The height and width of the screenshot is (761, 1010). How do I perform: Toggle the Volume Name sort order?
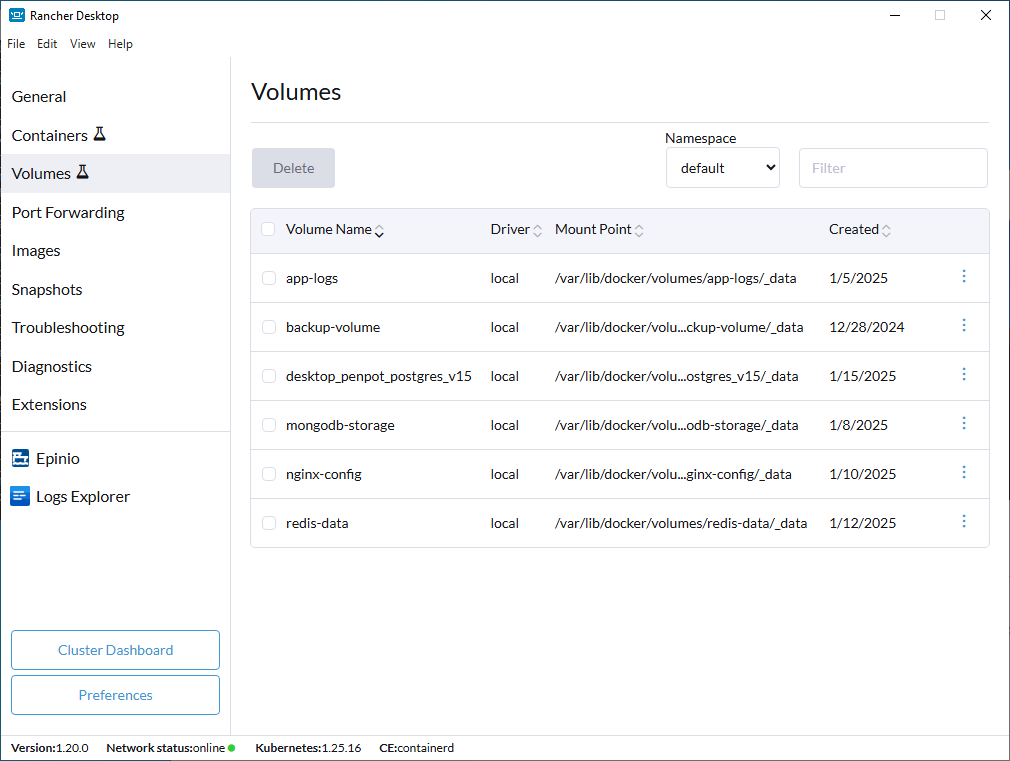coord(379,230)
